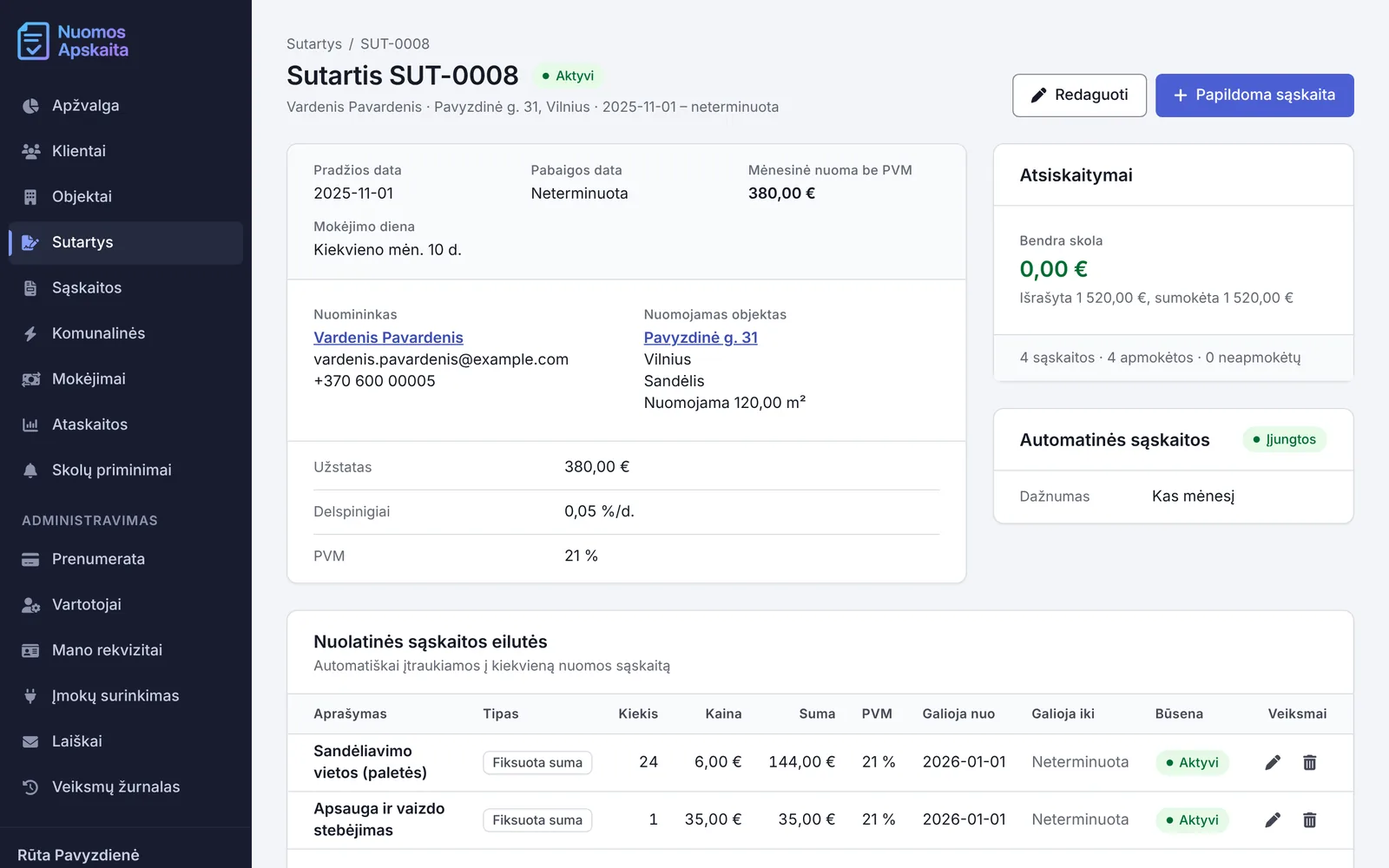Click the Įjungtos automatic invoices badge

coord(1284,439)
